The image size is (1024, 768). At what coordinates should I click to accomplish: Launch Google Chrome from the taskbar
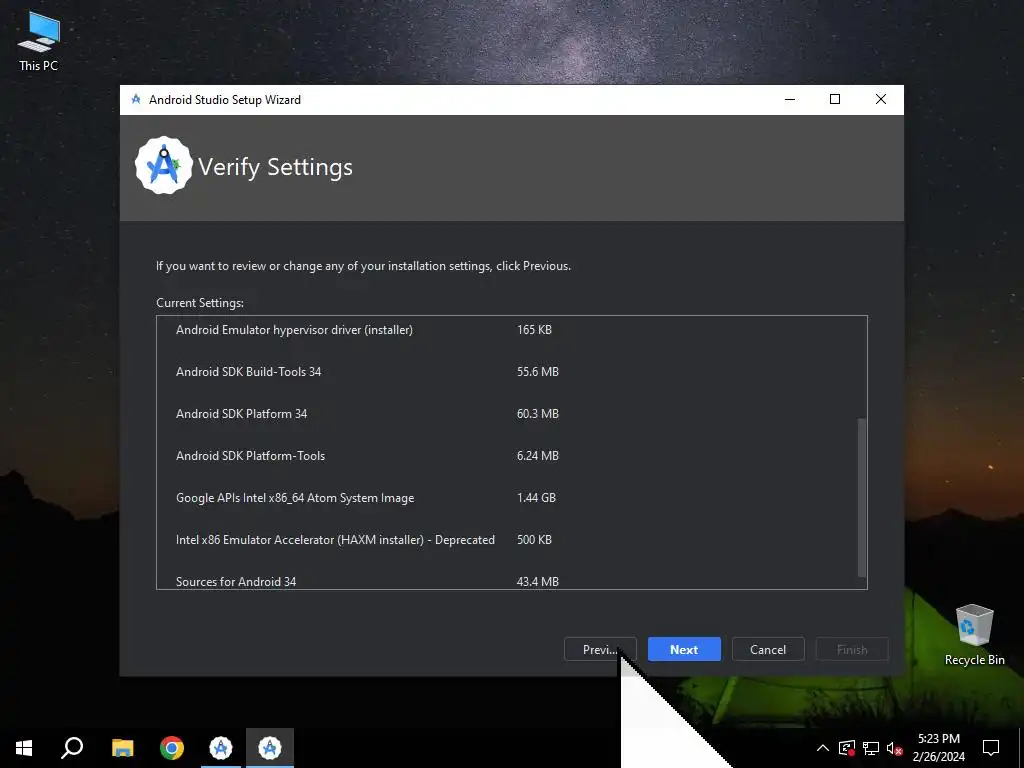point(172,748)
